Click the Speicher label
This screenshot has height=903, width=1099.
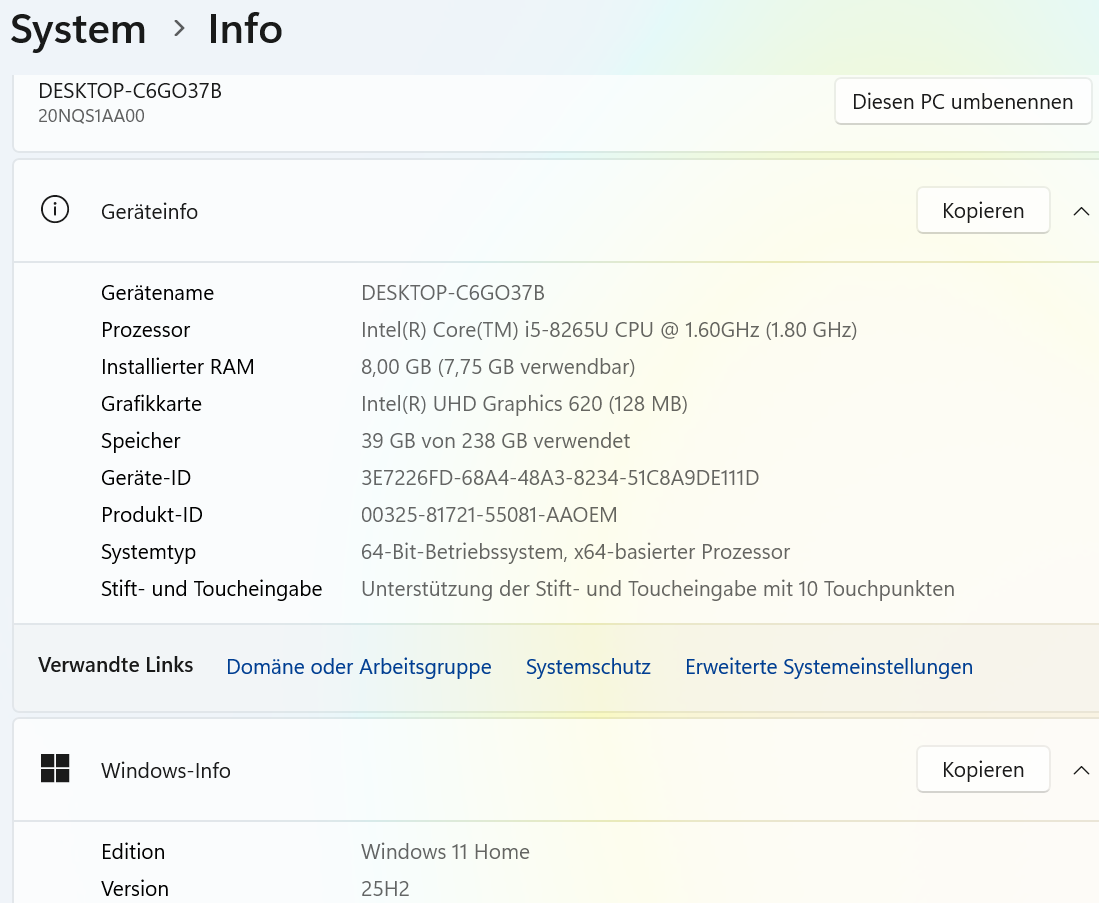coord(140,441)
